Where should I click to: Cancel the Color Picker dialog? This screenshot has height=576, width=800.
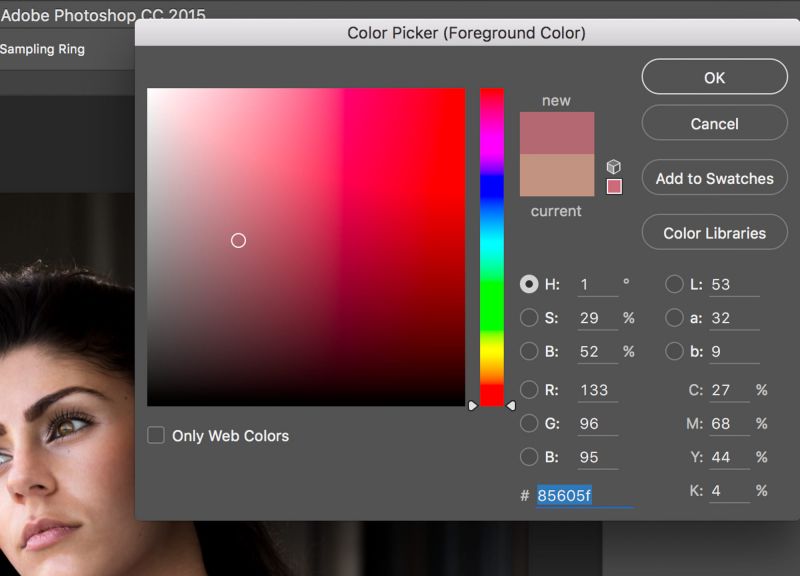pyautogui.click(x=714, y=123)
